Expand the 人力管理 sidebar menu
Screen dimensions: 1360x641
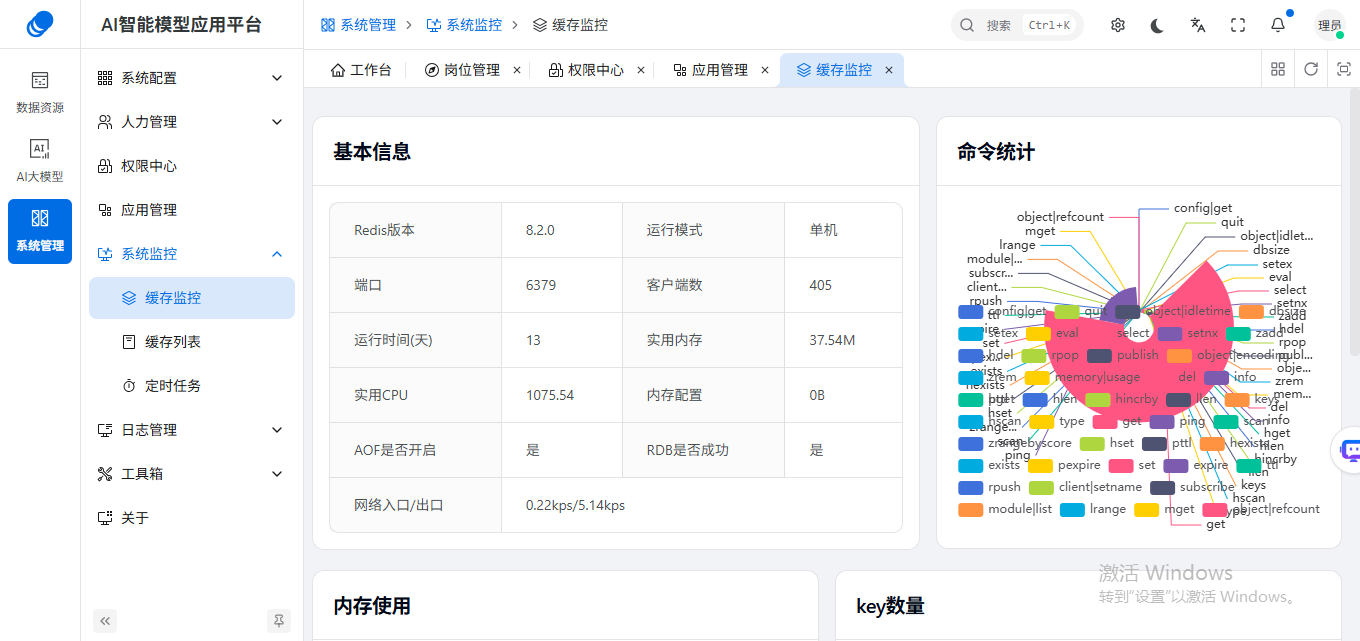(x=190, y=122)
